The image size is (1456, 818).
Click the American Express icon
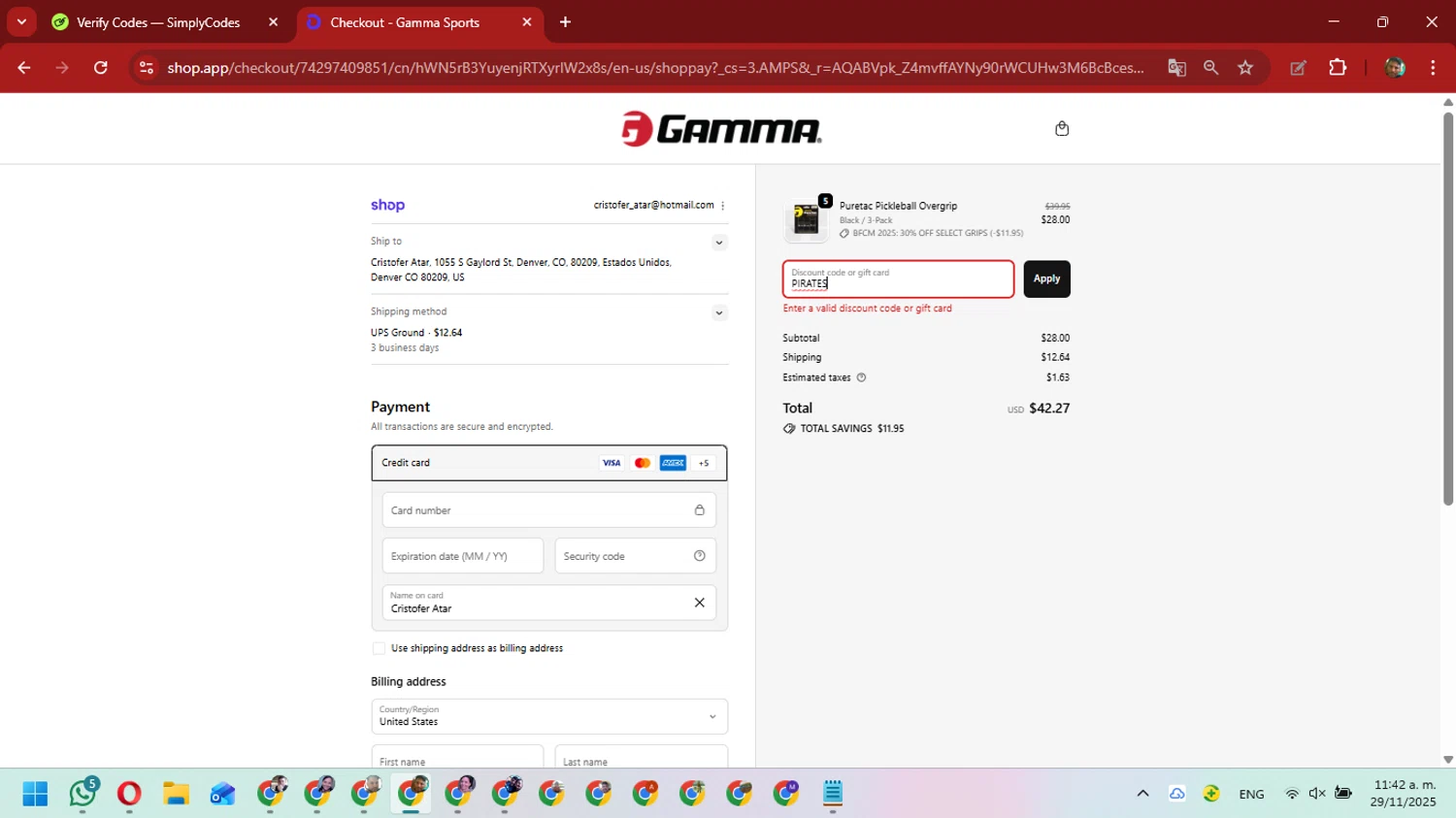(x=673, y=463)
